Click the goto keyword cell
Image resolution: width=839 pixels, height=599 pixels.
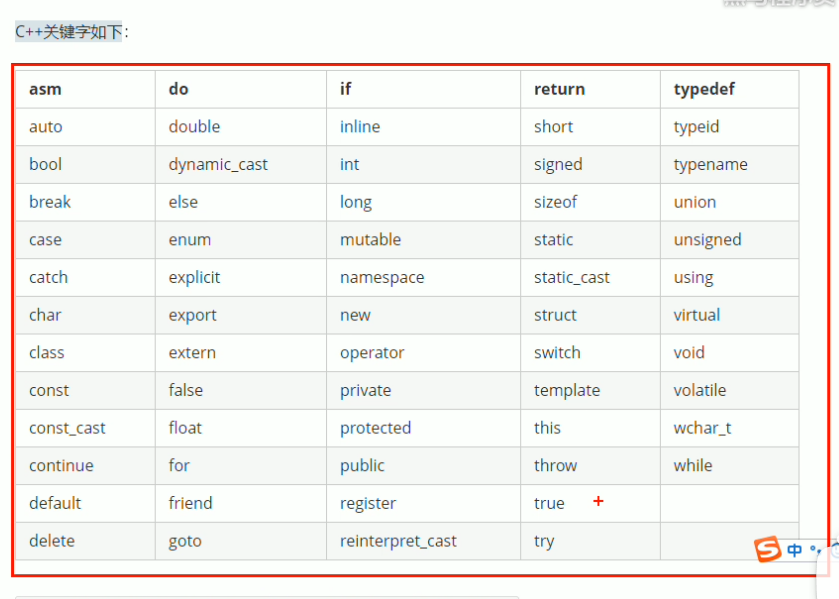[x=241, y=541]
